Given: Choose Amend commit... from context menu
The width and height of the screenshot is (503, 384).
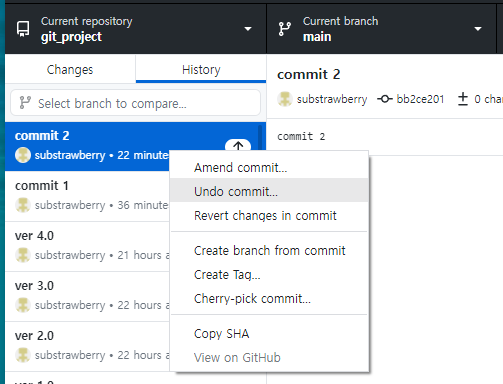Looking at the screenshot, I should 269,168.
